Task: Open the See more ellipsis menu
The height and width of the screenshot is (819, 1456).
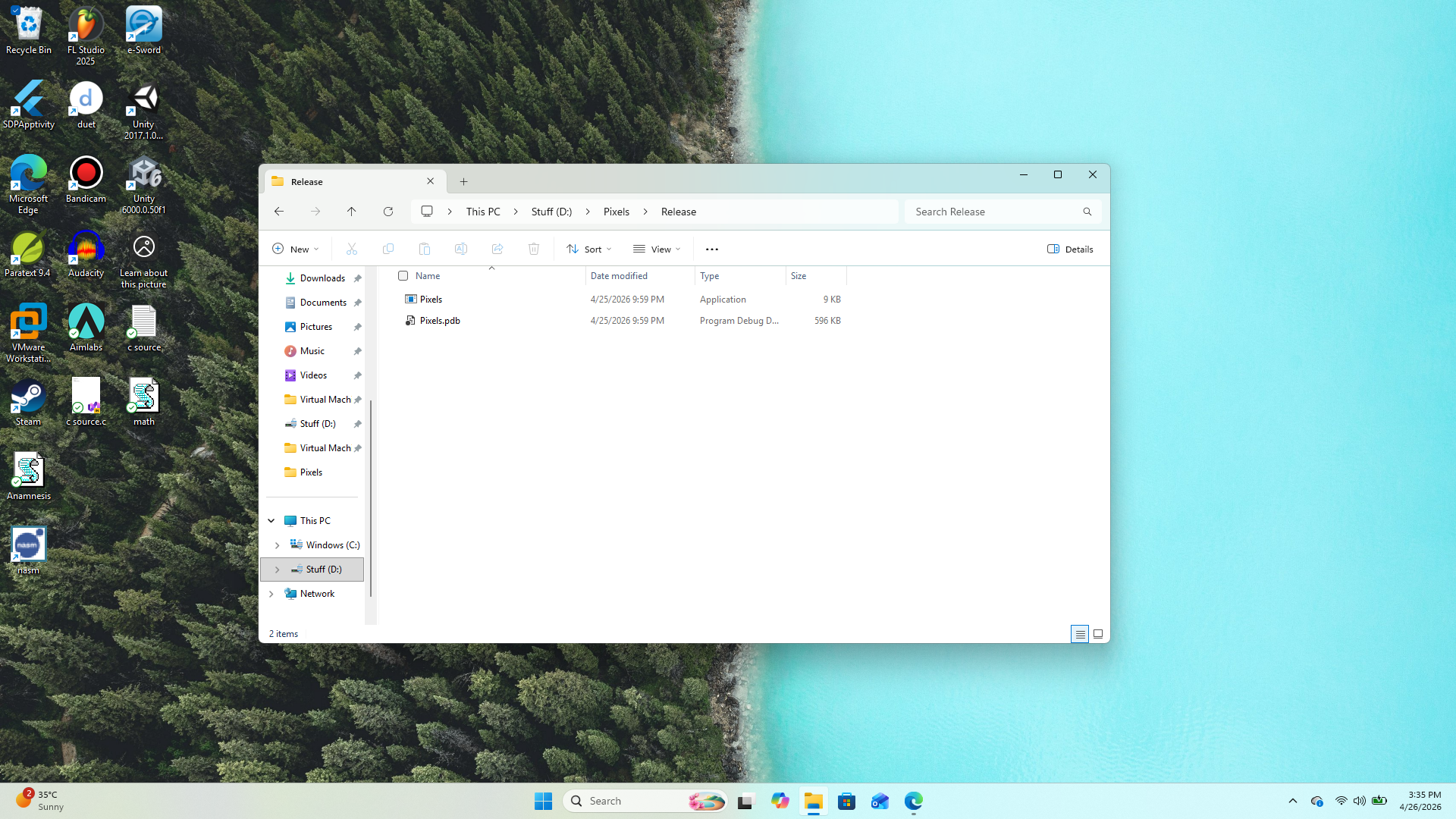Action: pos(711,249)
